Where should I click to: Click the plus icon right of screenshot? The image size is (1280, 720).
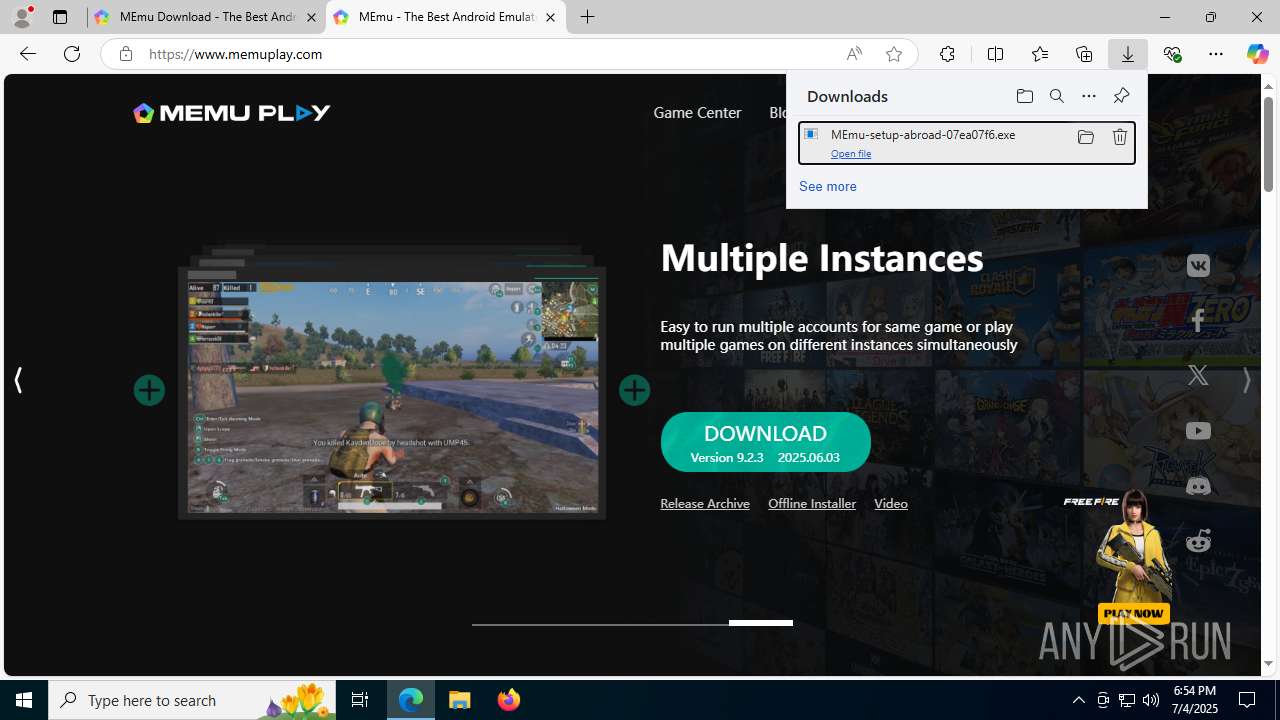click(x=634, y=390)
